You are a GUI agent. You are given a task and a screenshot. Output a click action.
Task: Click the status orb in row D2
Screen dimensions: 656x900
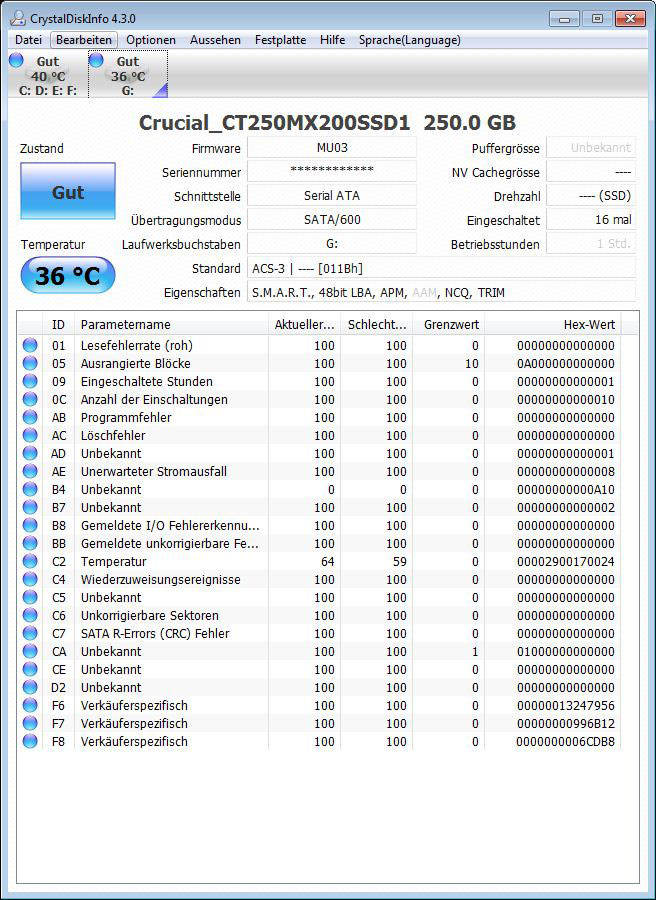click(30, 687)
